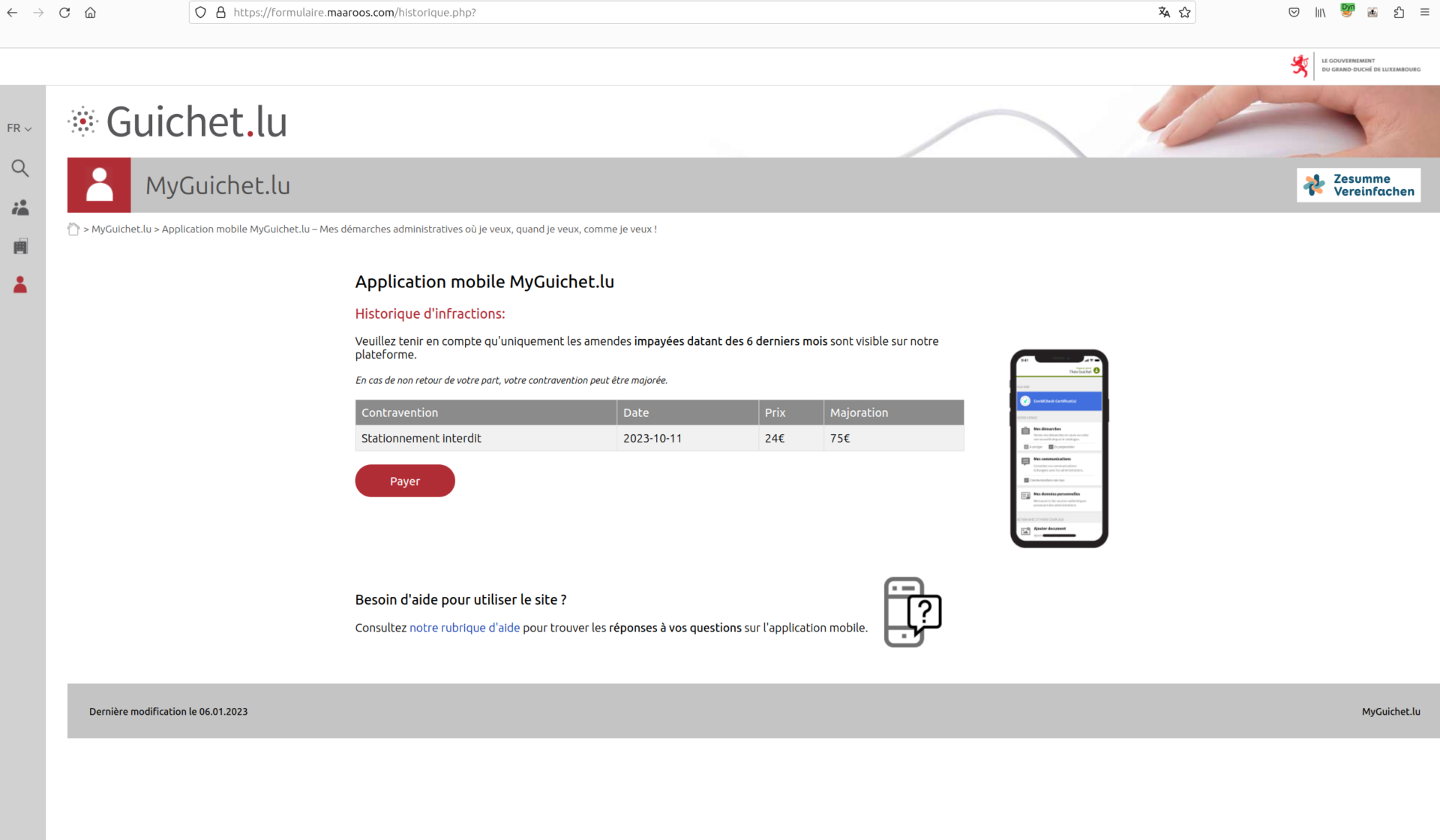1440x840 pixels.
Task: Click the Dyn extension icon
Action: [x=1347, y=10]
